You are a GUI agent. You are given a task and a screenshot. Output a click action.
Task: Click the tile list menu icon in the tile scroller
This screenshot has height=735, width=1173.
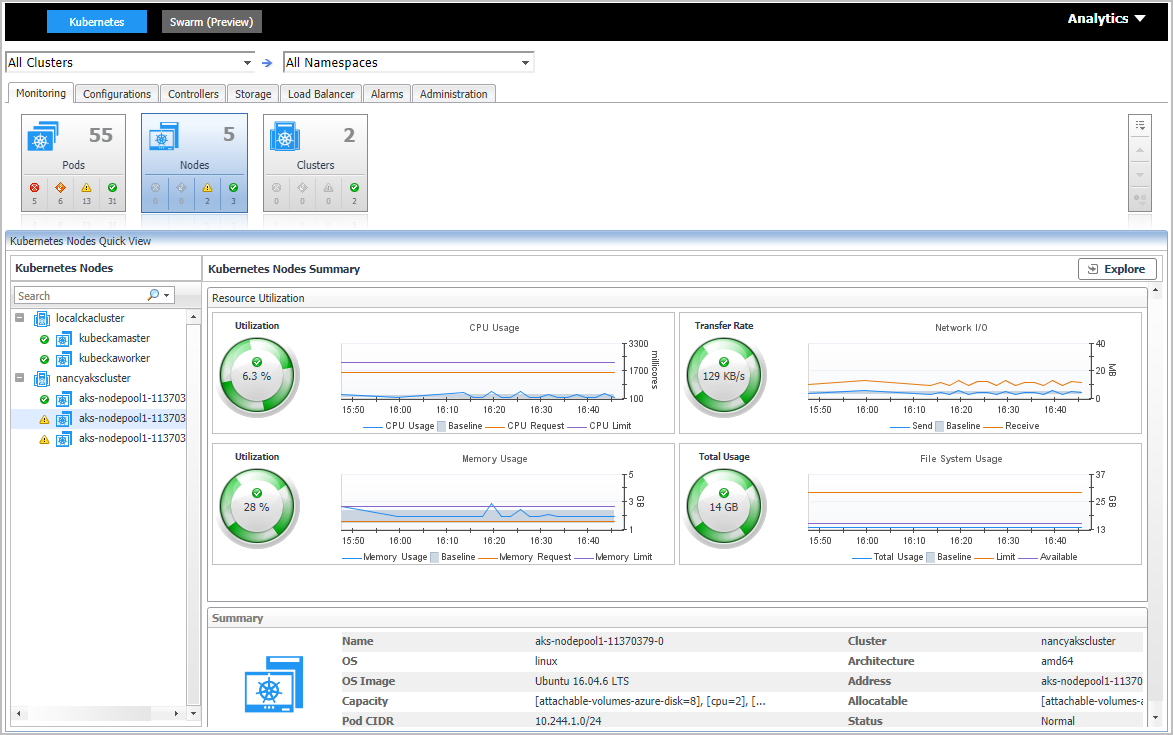(1140, 126)
